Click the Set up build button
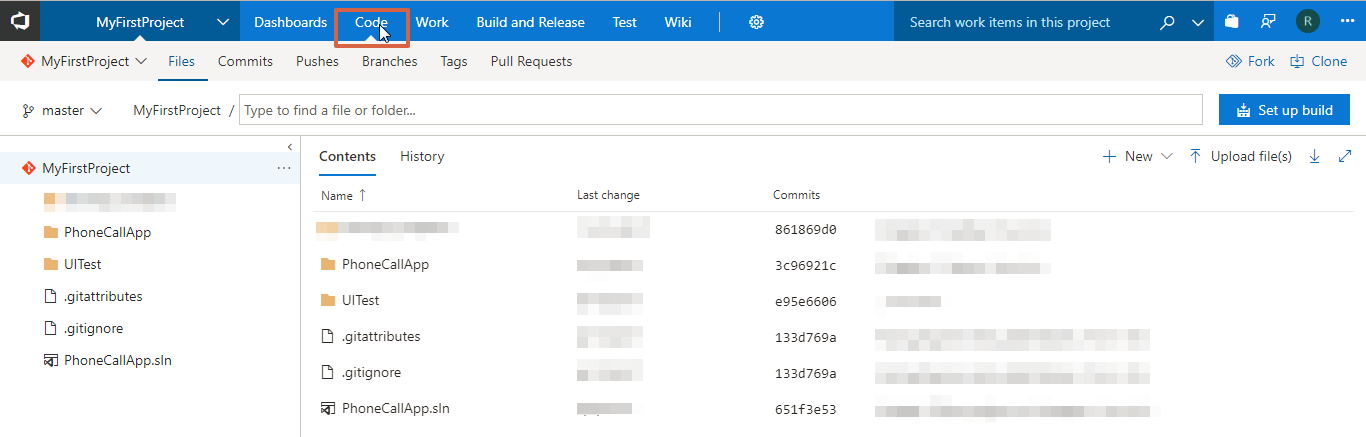1366x437 pixels. (x=1284, y=110)
